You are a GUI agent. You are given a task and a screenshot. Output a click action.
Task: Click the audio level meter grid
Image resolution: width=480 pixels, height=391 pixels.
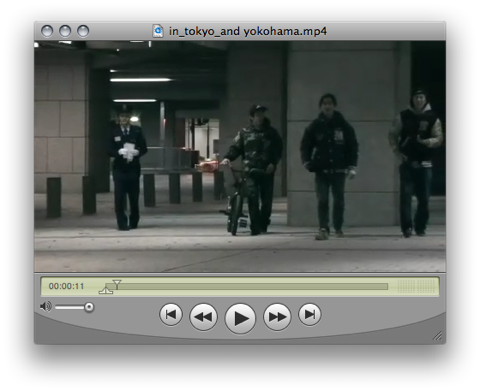pyautogui.click(x=416, y=286)
